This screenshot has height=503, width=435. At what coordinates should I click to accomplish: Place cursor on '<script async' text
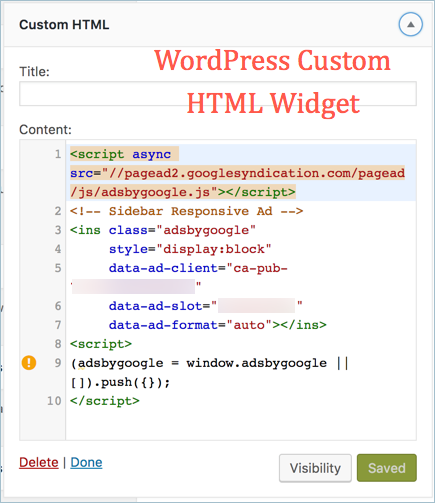[121, 154]
